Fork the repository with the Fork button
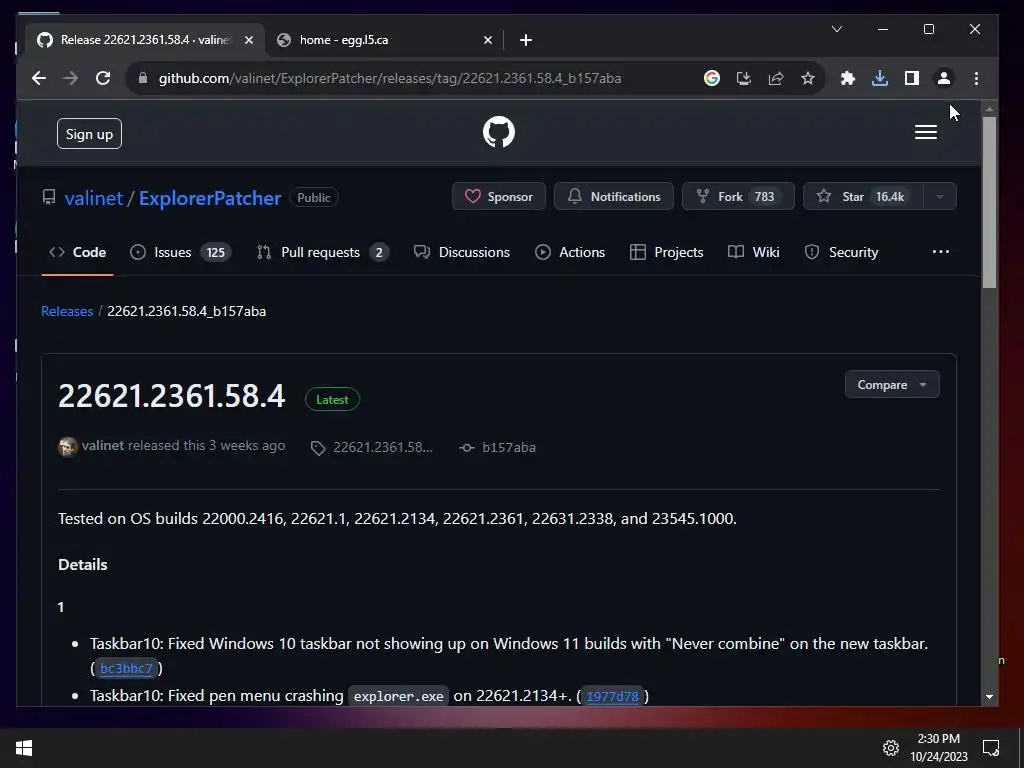The height and width of the screenshot is (768, 1024). [738, 197]
